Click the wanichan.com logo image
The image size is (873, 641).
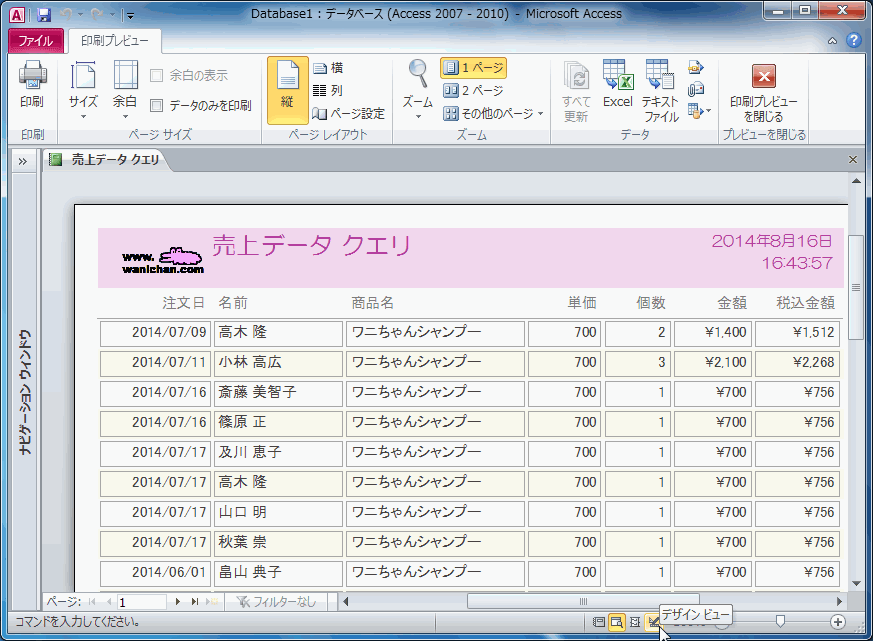pos(163,260)
